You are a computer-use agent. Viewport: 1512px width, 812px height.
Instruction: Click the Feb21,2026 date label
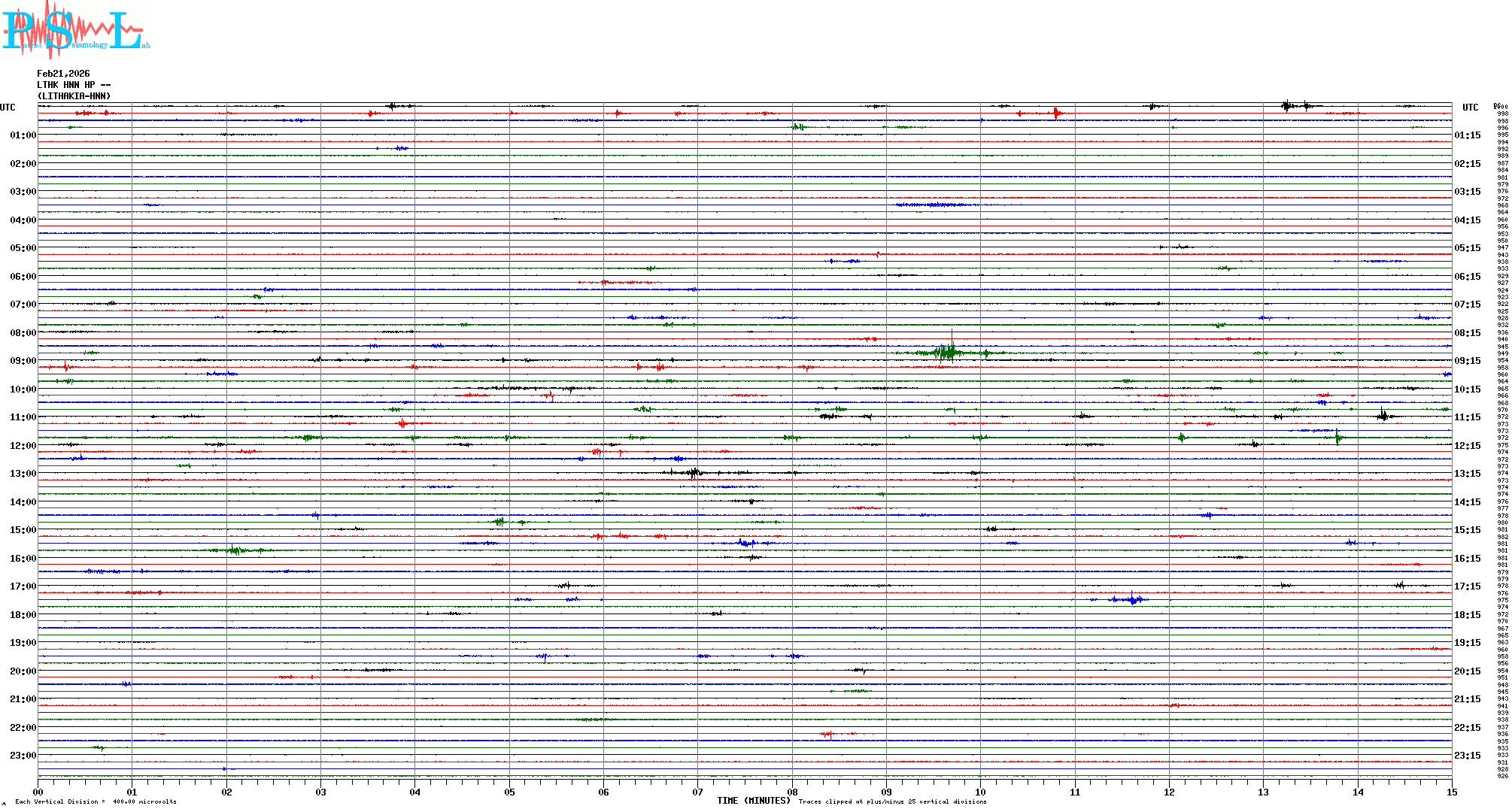63,74
